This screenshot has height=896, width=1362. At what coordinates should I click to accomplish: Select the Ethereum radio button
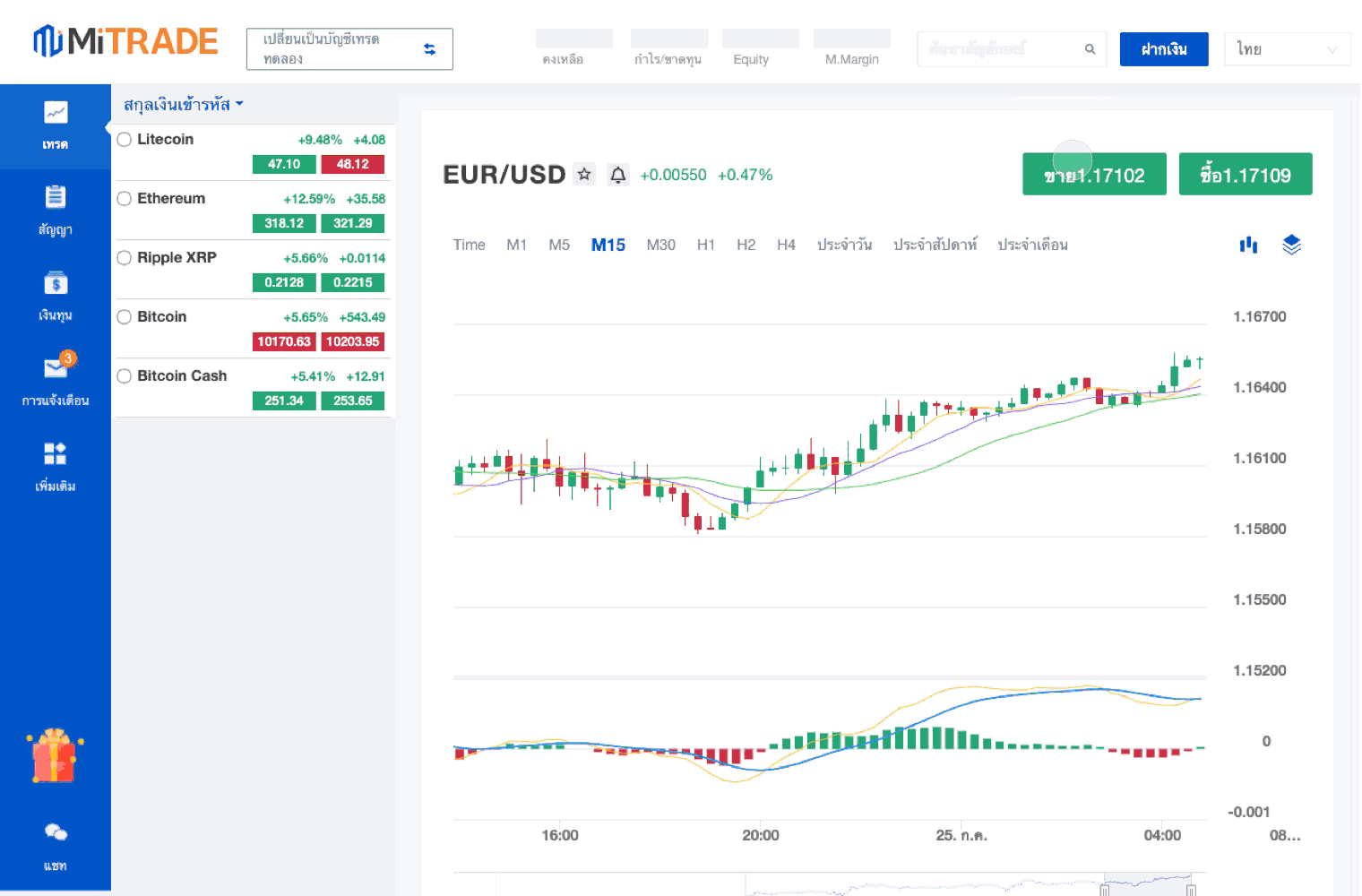click(125, 199)
